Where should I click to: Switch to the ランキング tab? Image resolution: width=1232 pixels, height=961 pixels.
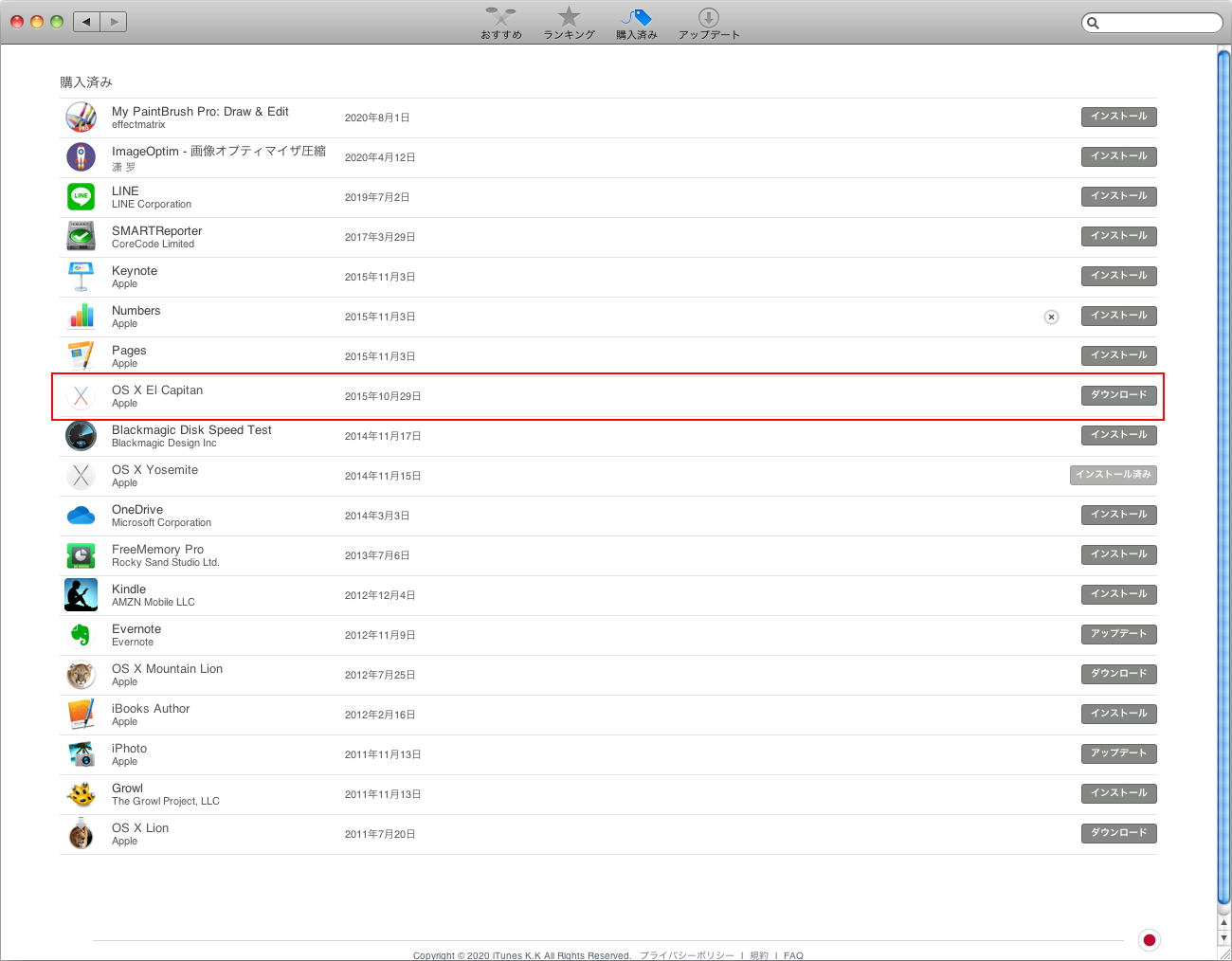click(x=569, y=23)
